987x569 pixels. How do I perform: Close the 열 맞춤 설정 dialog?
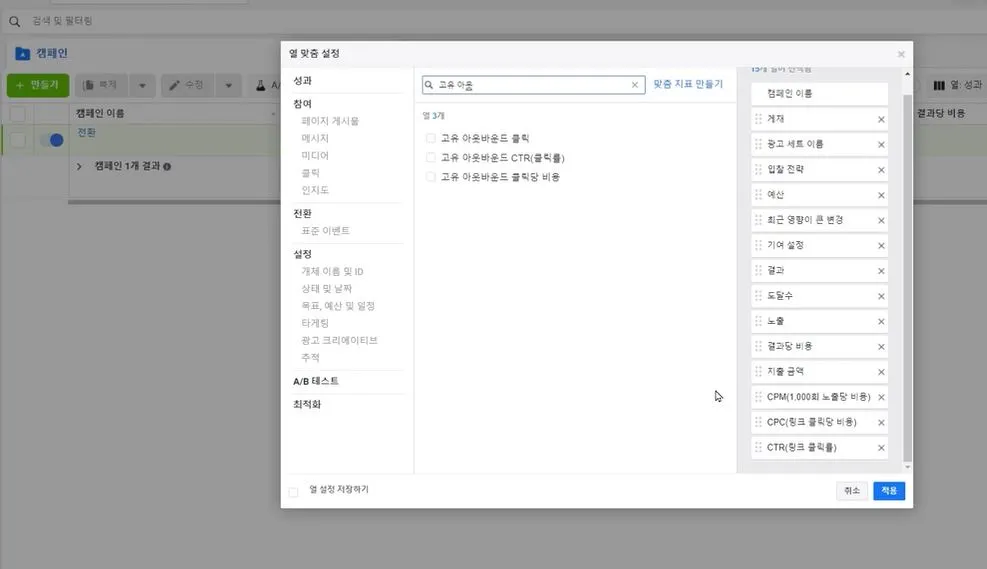pos(901,54)
